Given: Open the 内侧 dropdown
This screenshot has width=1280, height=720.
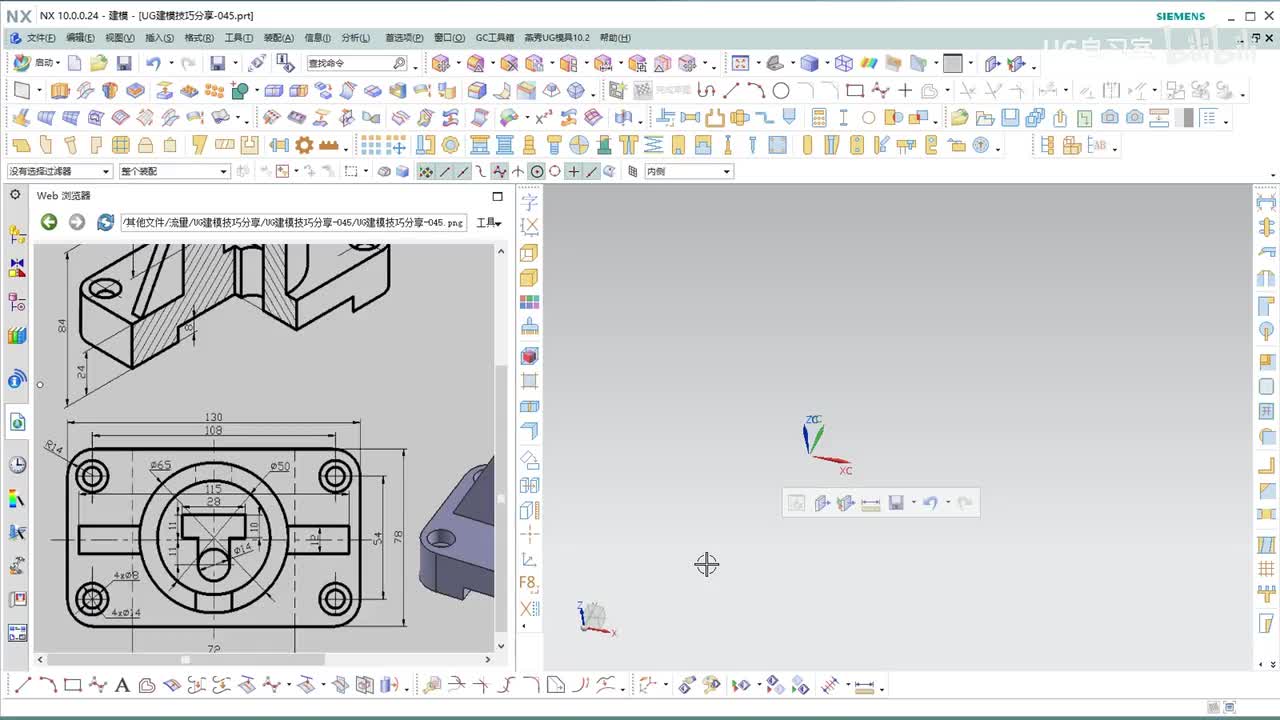Looking at the screenshot, I should (689, 171).
